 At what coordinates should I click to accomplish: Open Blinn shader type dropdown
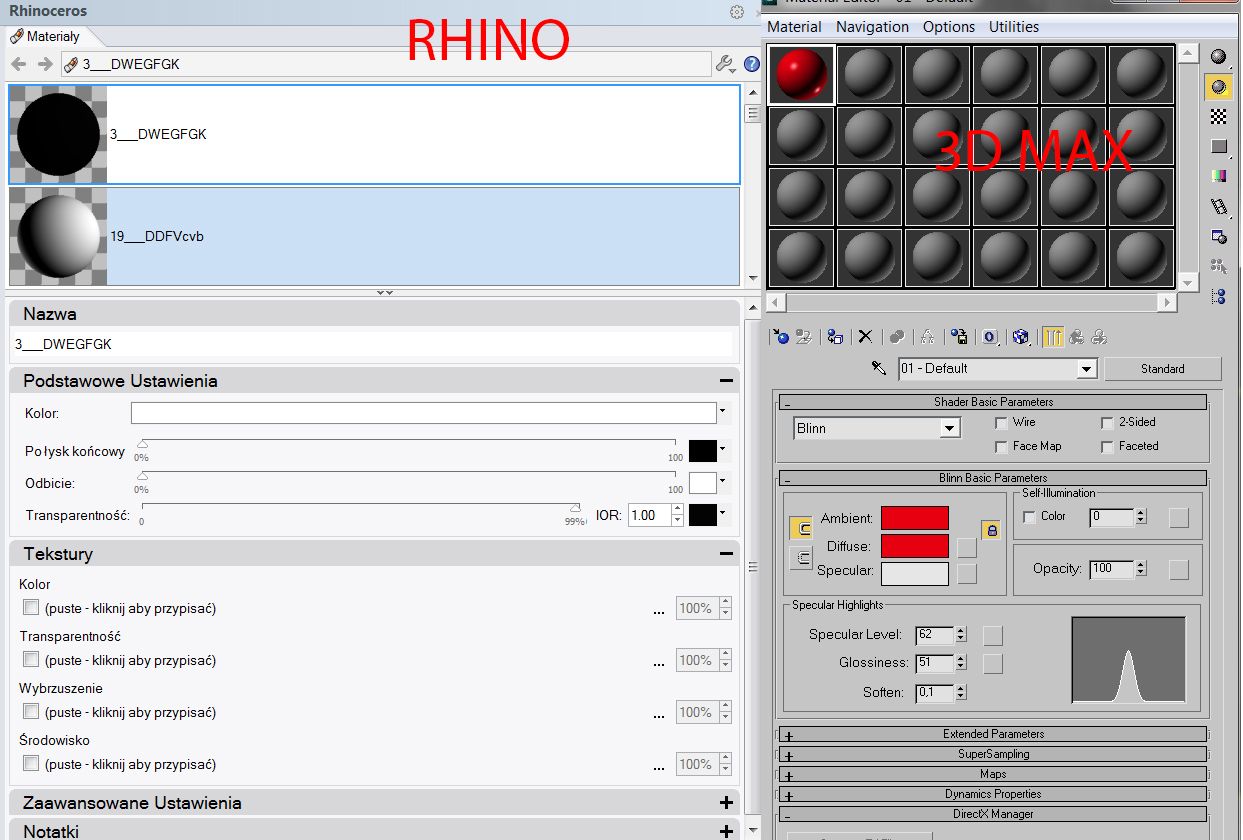point(950,428)
